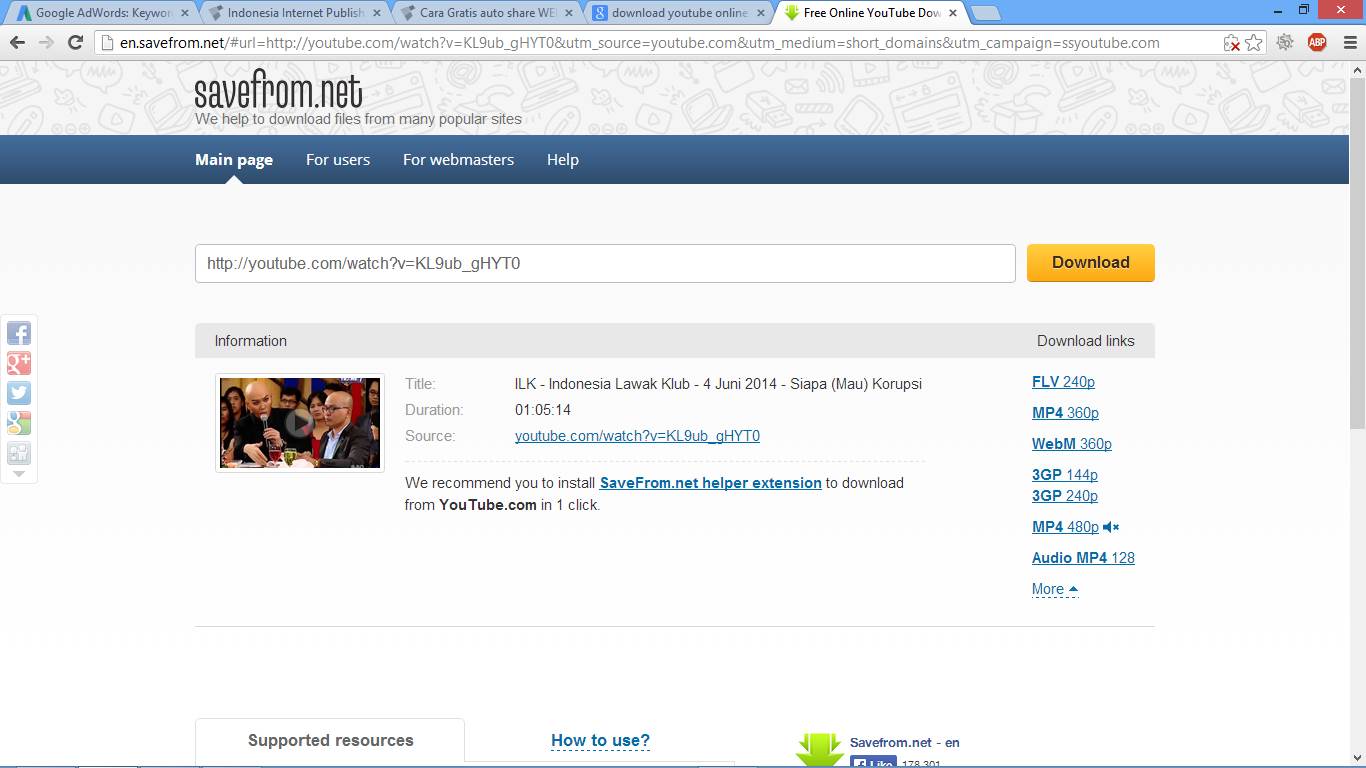Open the Savefrom.net - en page link

coord(905,742)
